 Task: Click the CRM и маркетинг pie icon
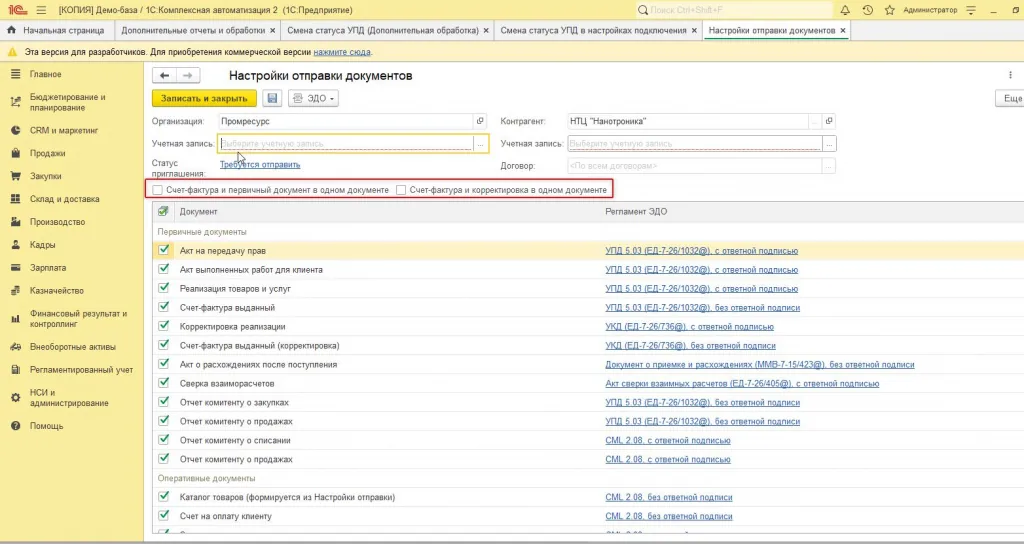(x=15, y=130)
